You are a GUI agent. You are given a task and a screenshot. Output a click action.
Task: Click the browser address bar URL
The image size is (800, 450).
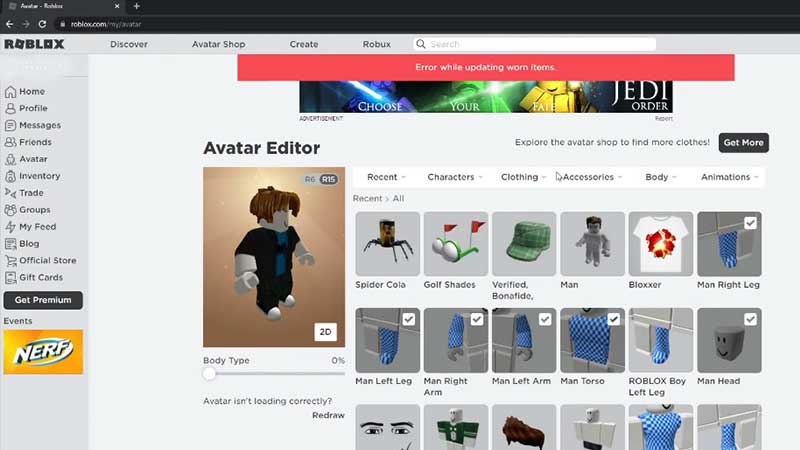[x=106, y=24]
